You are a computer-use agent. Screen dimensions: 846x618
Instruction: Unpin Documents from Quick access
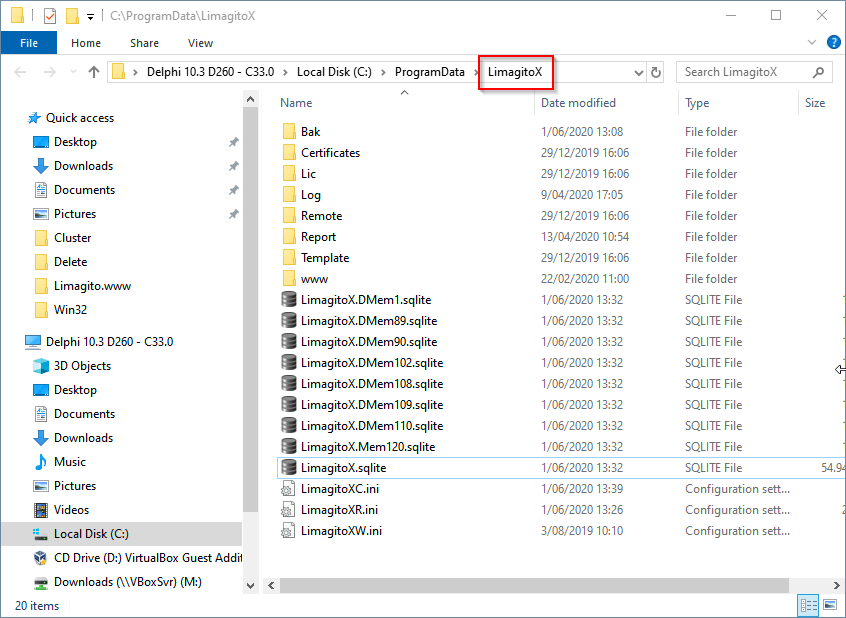[233, 190]
